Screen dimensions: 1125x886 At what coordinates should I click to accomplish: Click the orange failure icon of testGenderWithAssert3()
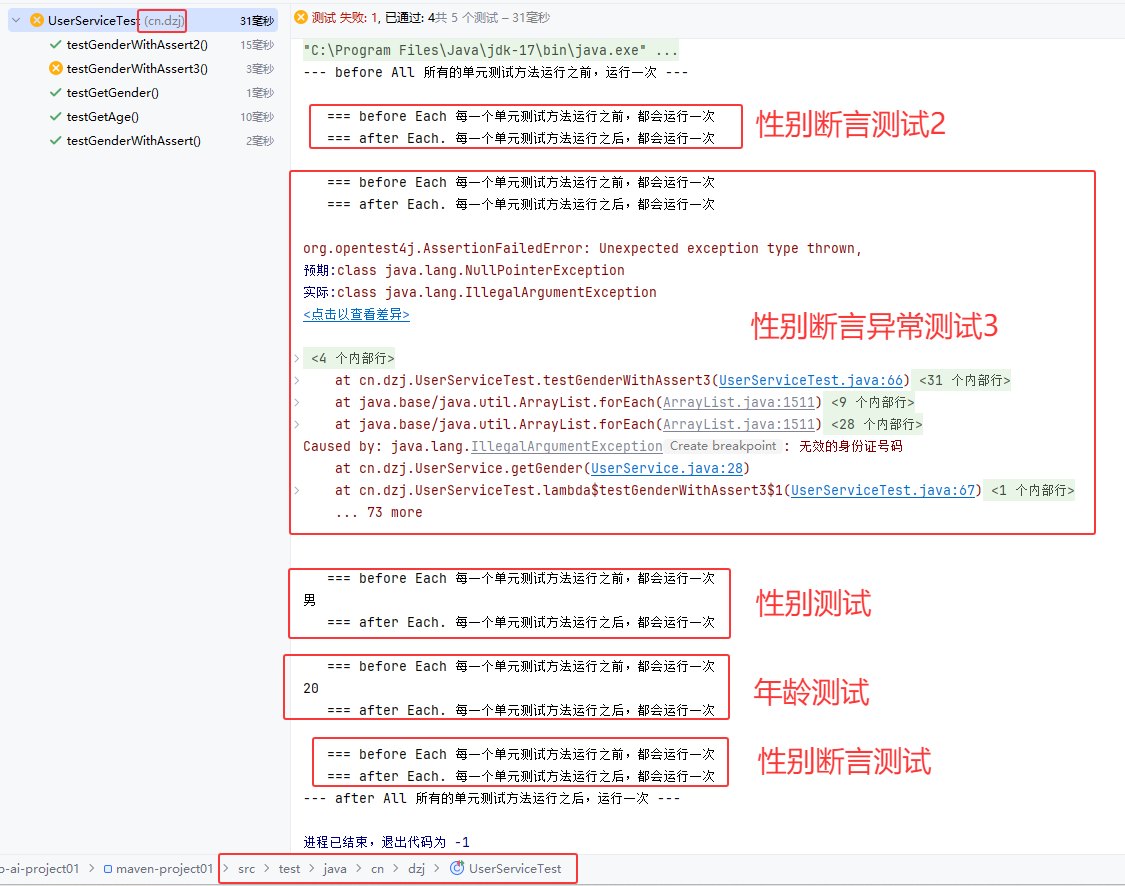click(x=56, y=69)
